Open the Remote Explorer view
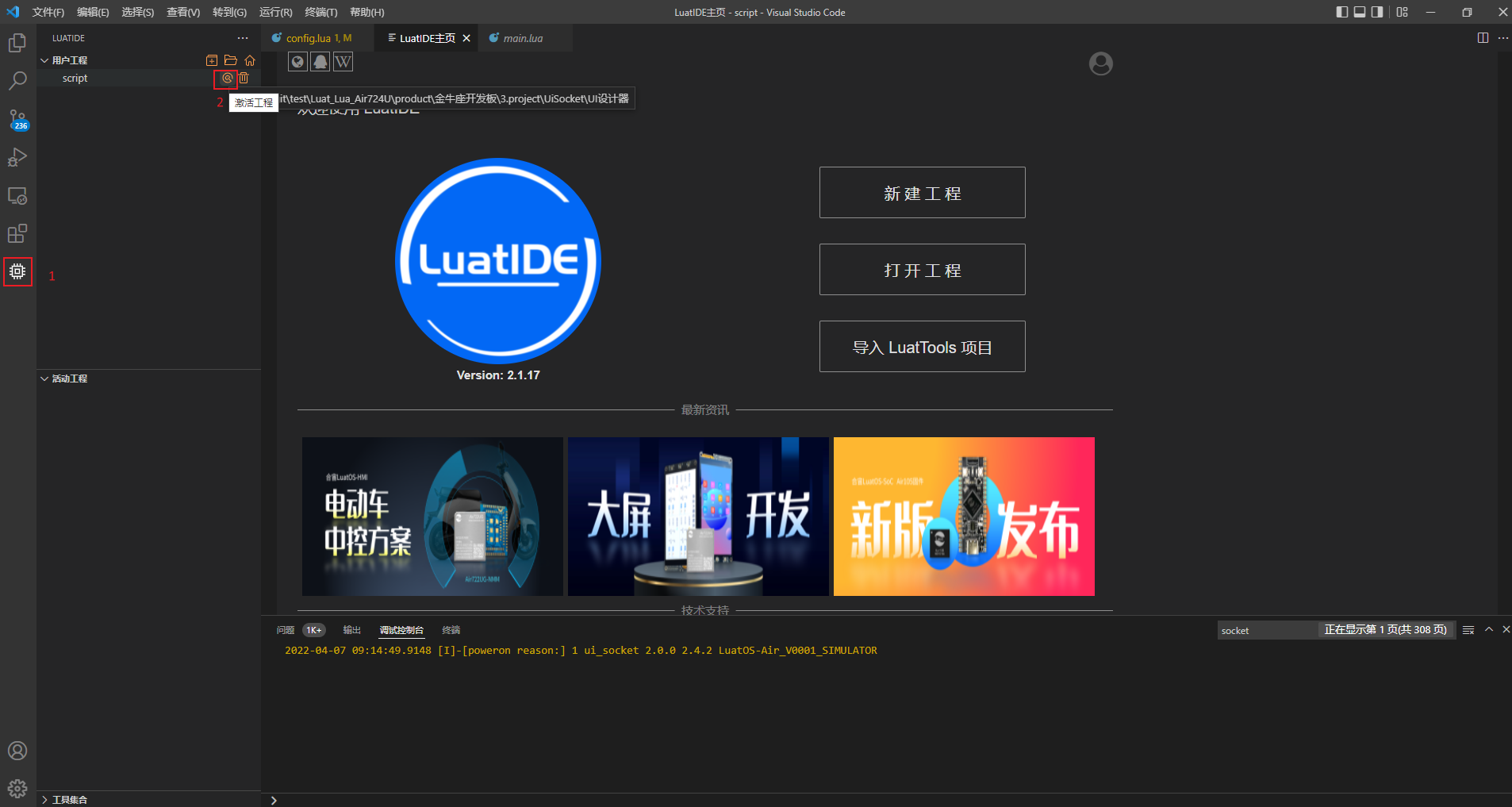The width and height of the screenshot is (1512, 807). point(17,195)
